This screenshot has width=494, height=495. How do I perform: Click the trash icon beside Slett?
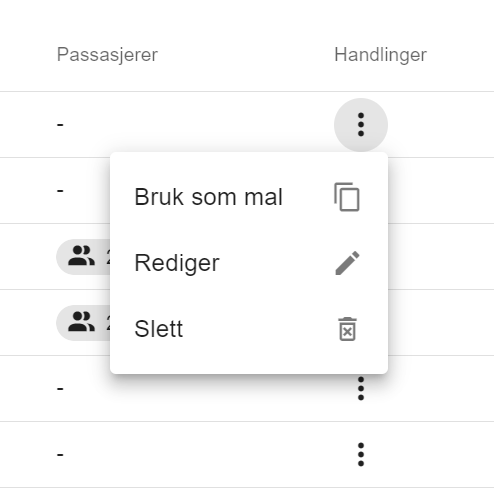click(347, 329)
